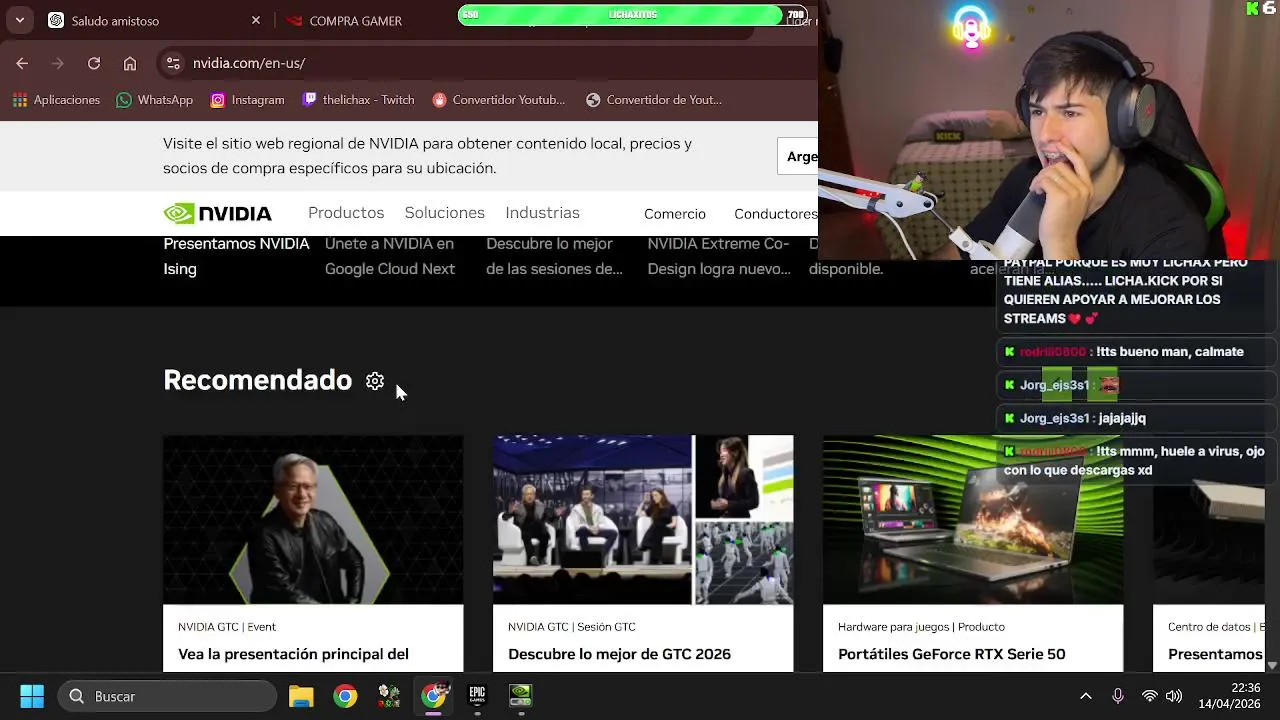The width and height of the screenshot is (1280, 720).
Task: Open NVIDIA Extreme Co-Design news link
Action: tap(719, 256)
